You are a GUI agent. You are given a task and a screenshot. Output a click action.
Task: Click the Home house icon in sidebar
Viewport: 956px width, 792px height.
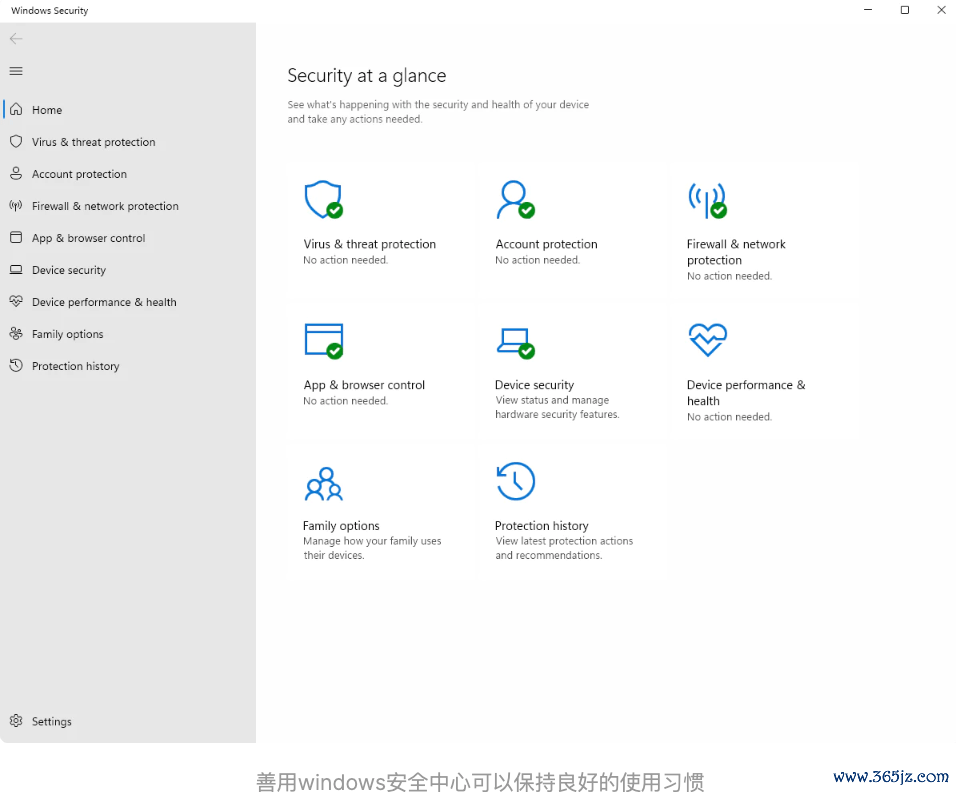tap(16, 109)
